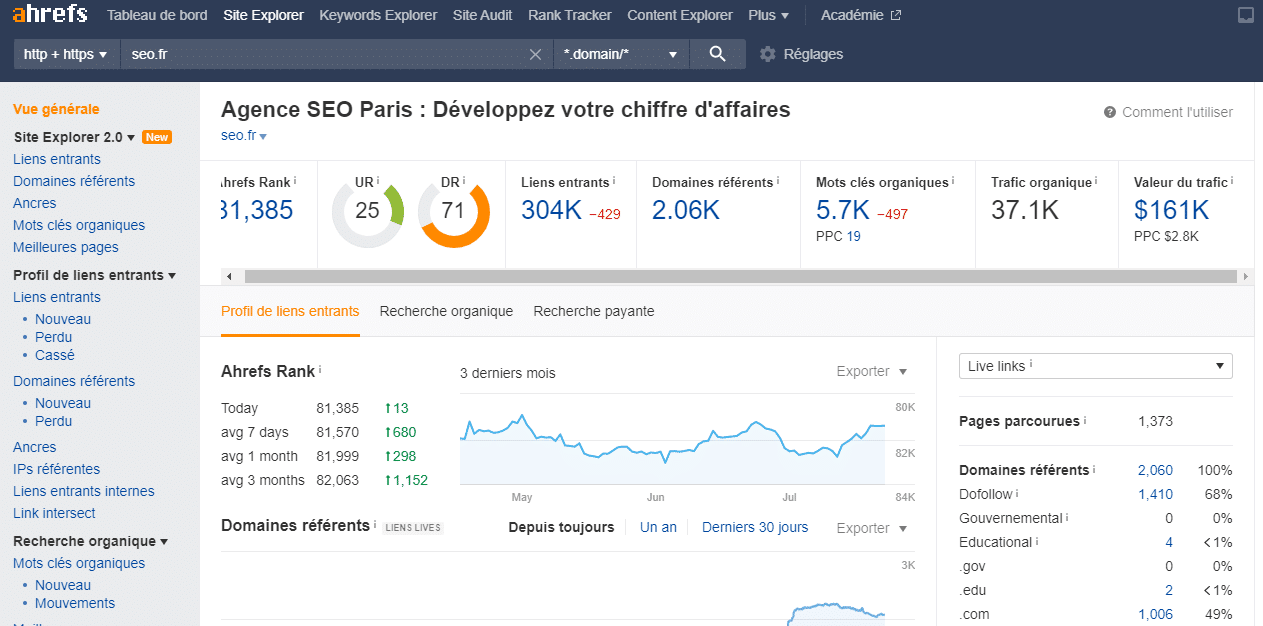Expand the Plus menu in top navigation
This screenshot has width=1263, height=626.
click(x=768, y=15)
